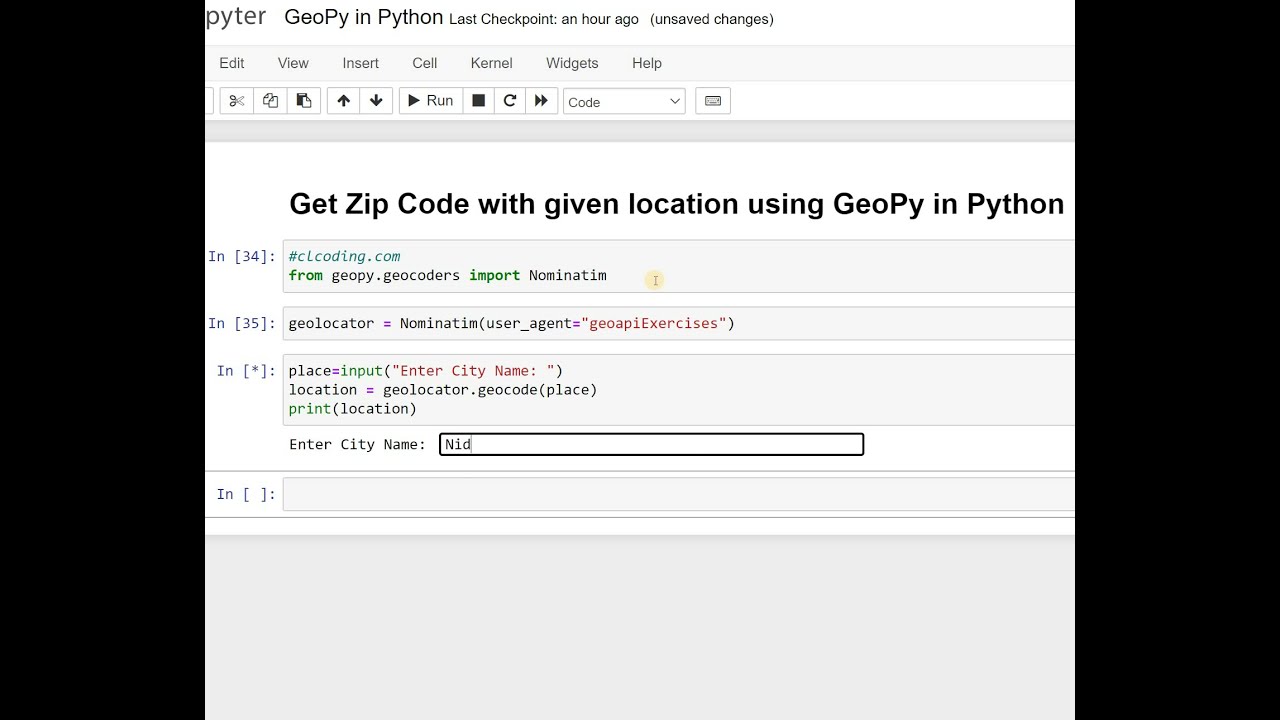Click Last Checkpoint an hour ago text
This screenshot has height=720, width=1280.
pyautogui.click(x=544, y=19)
